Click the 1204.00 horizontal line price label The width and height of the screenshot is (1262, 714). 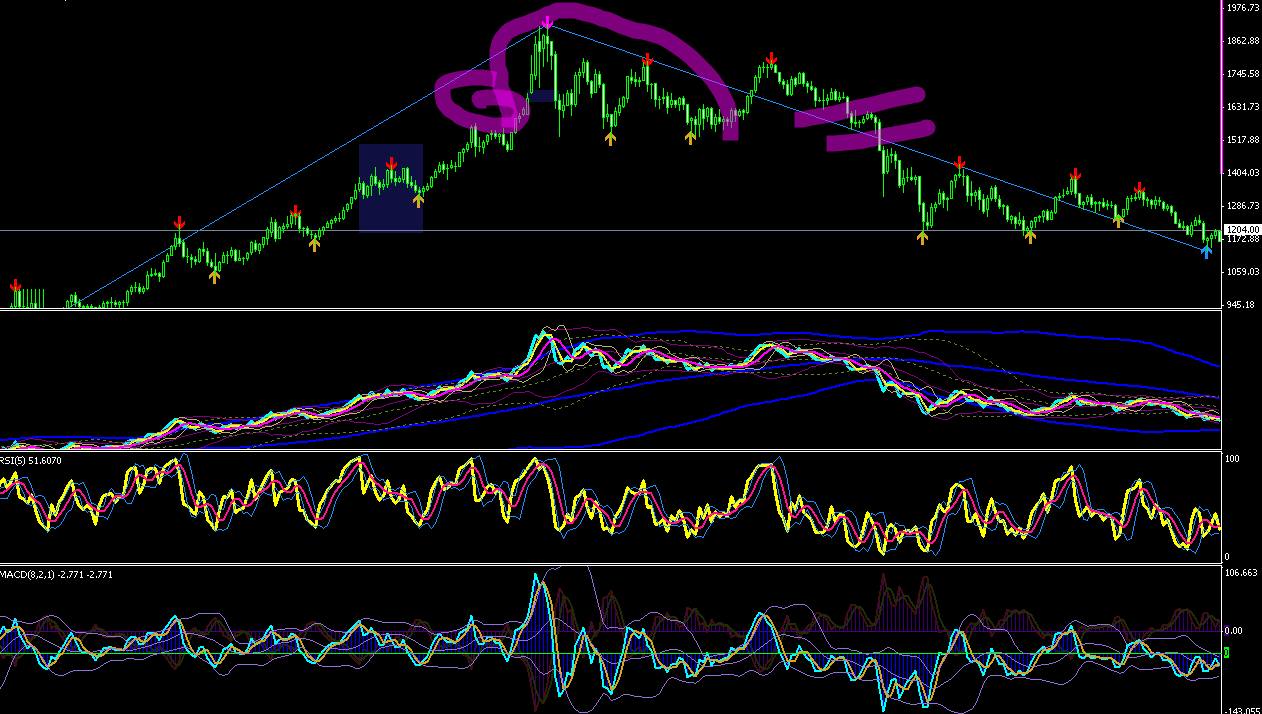1241,229
